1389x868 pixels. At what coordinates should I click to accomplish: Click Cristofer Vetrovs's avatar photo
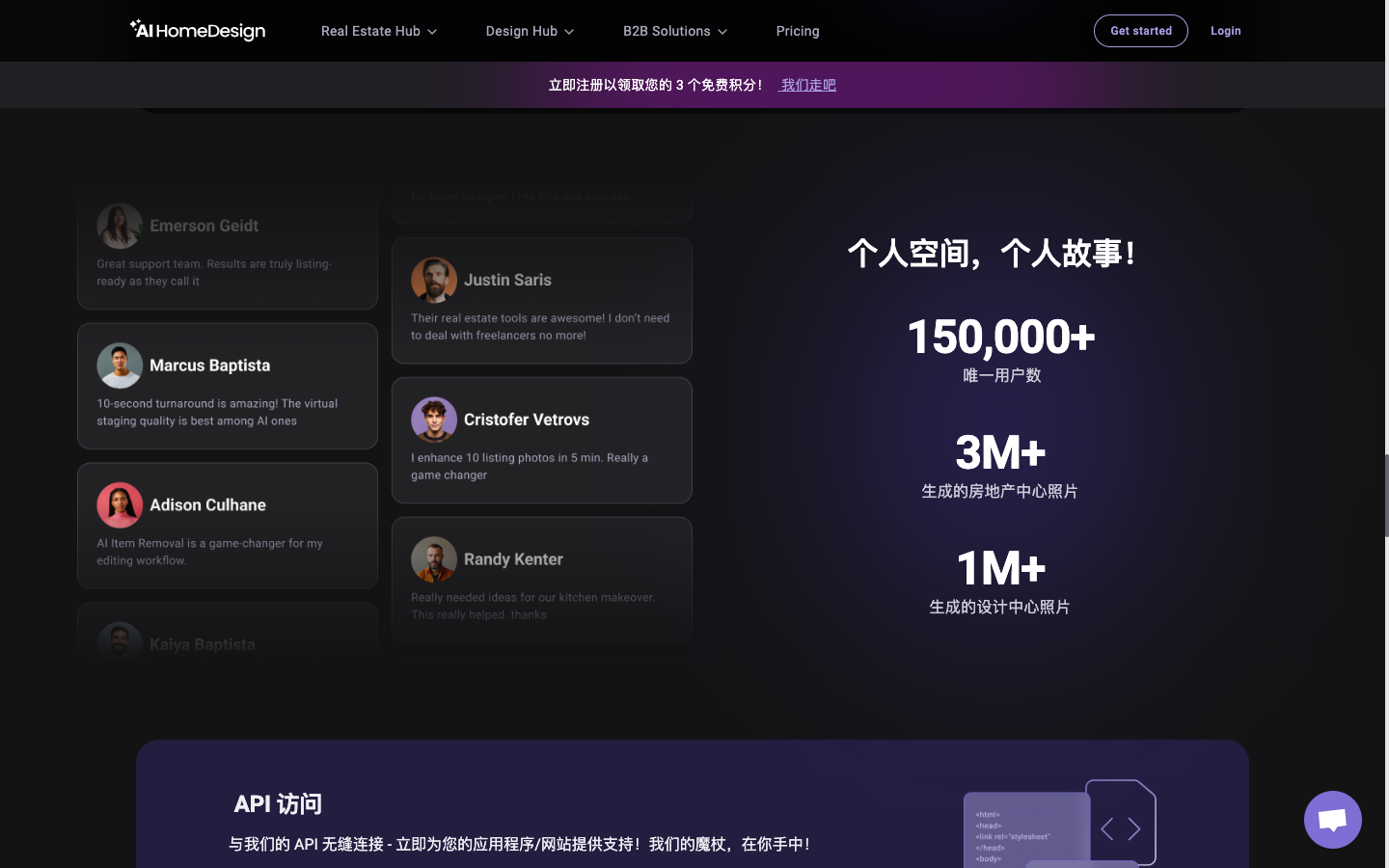pyautogui.click(x=434, y=420)
